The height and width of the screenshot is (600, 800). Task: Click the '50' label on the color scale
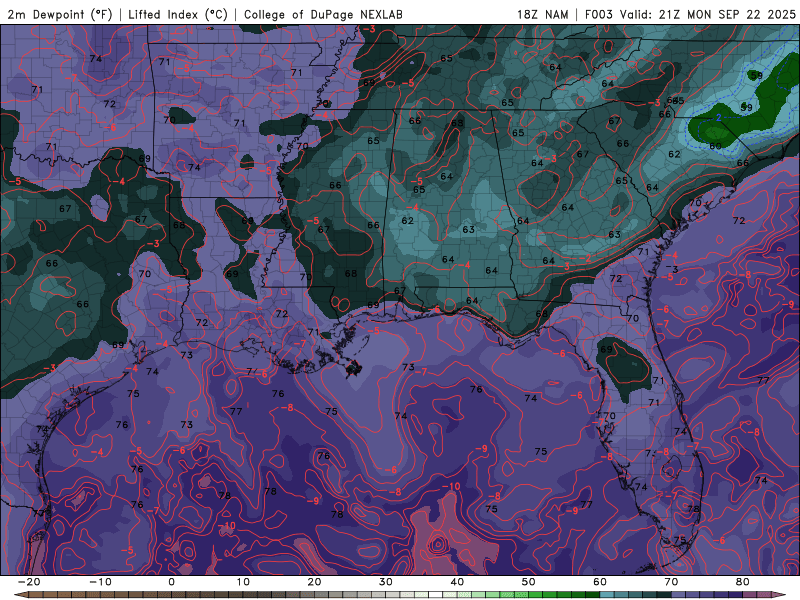pos(529,582)
